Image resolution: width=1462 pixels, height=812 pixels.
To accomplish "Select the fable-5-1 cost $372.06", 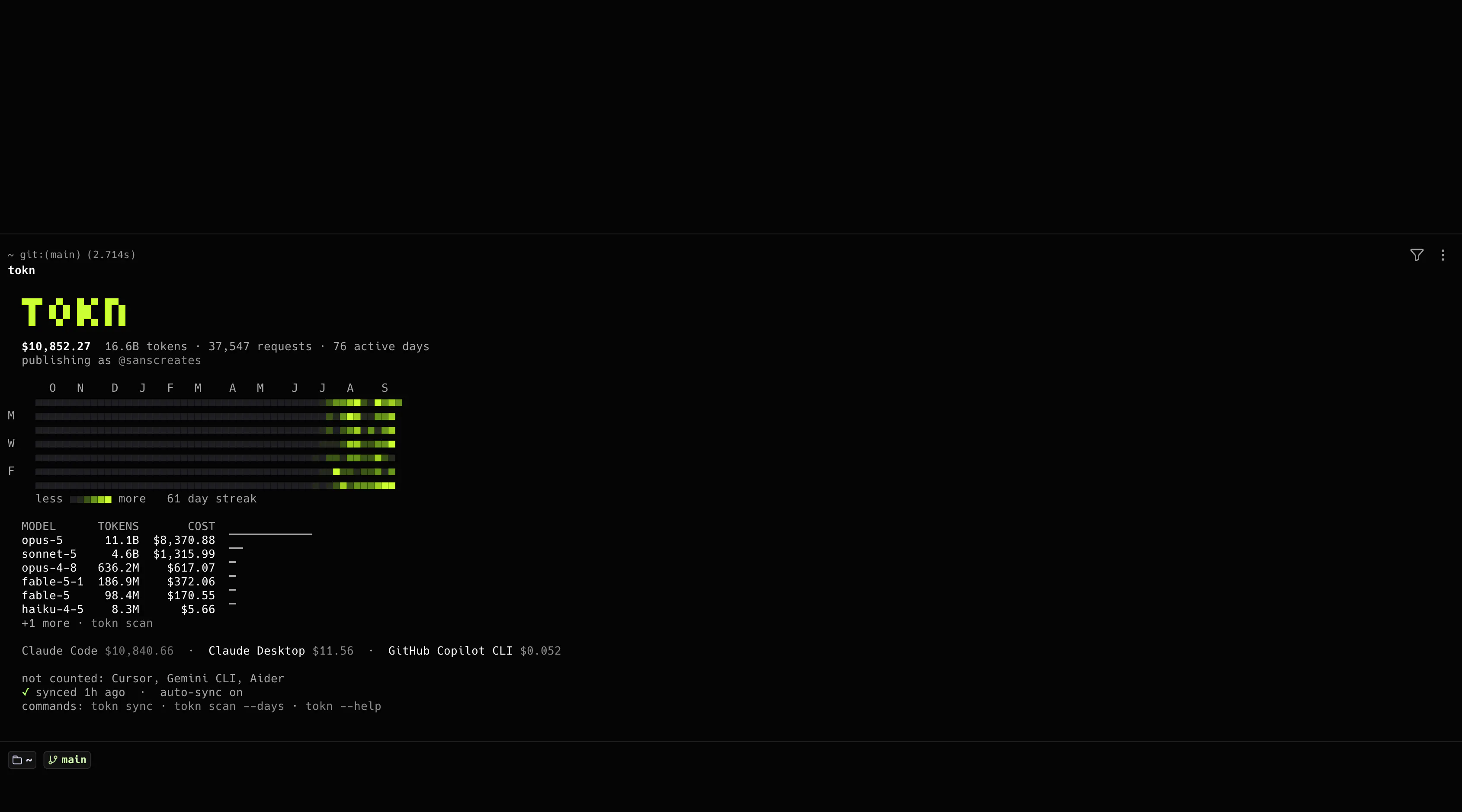I will [x=191, y=582].
